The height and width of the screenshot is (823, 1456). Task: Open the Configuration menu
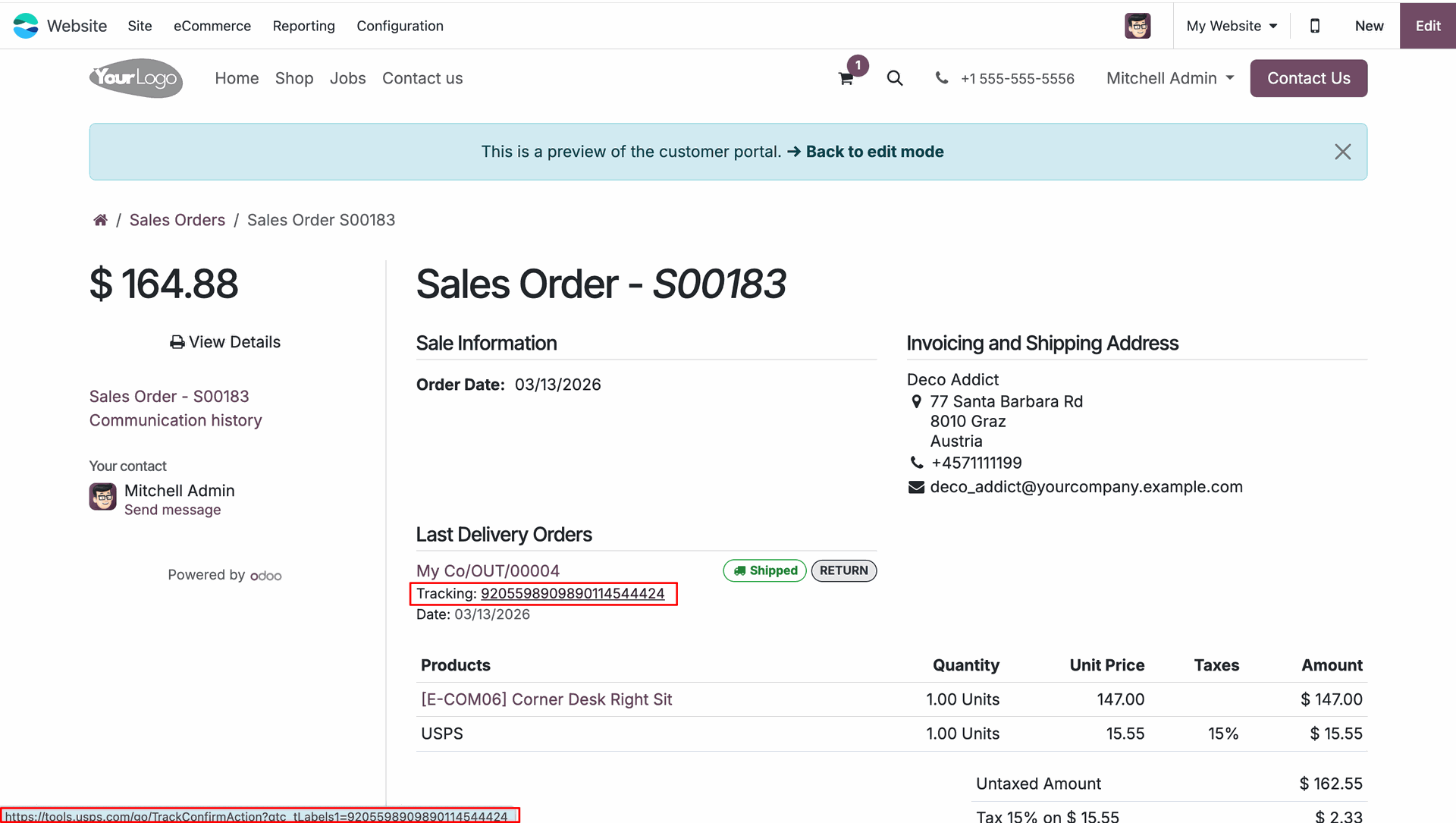coord(400,26)
